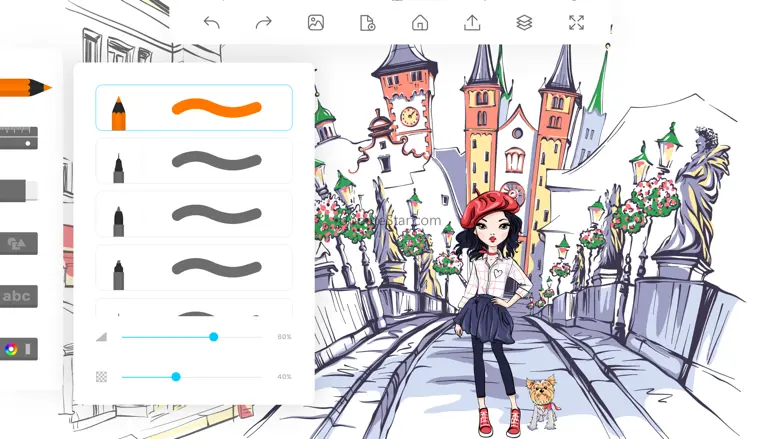Select the shapes tool in sidebar
This screenshot has height=439, width=780.
click(18, 243)
